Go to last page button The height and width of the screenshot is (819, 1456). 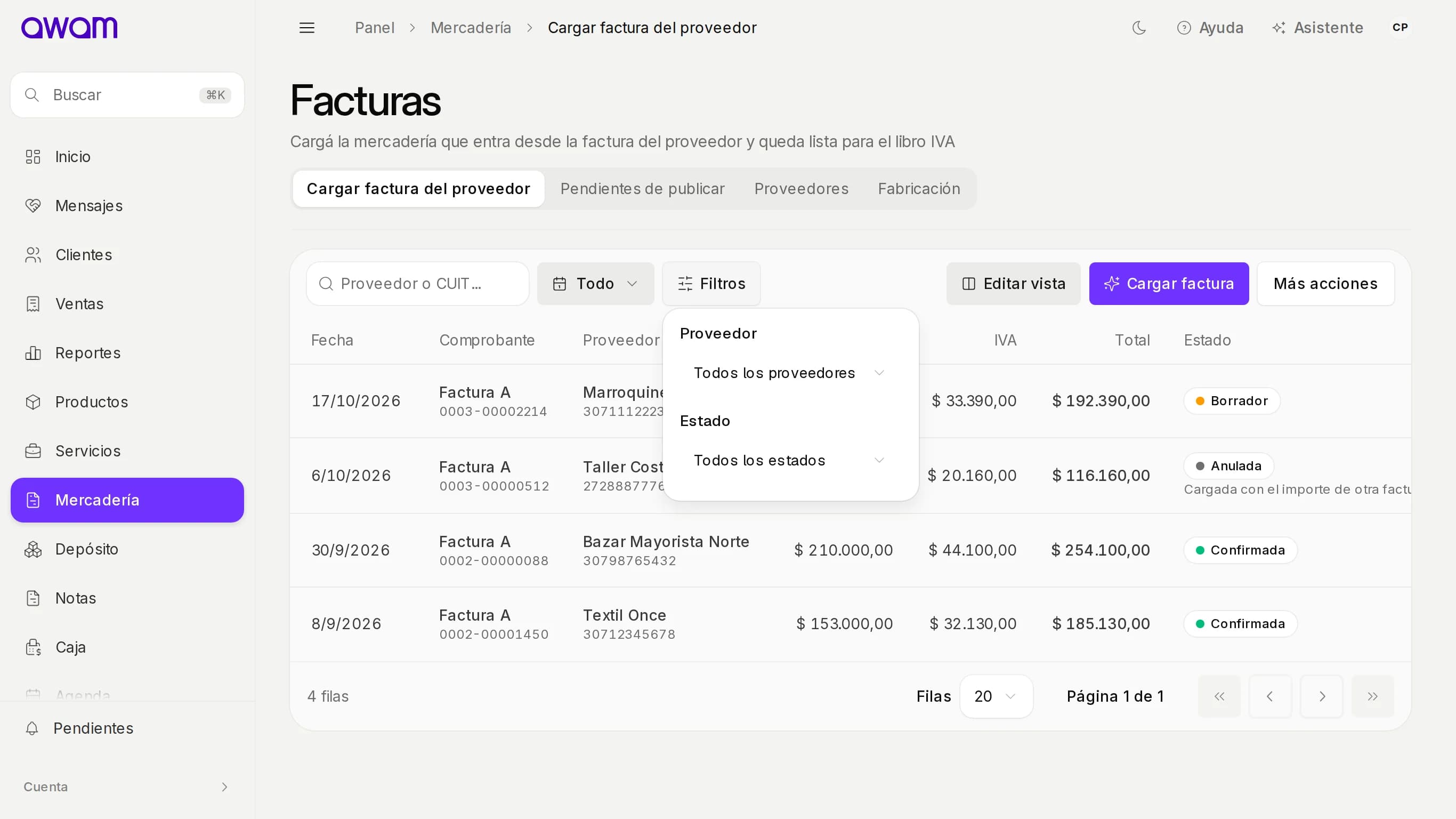click(1372, 696)
